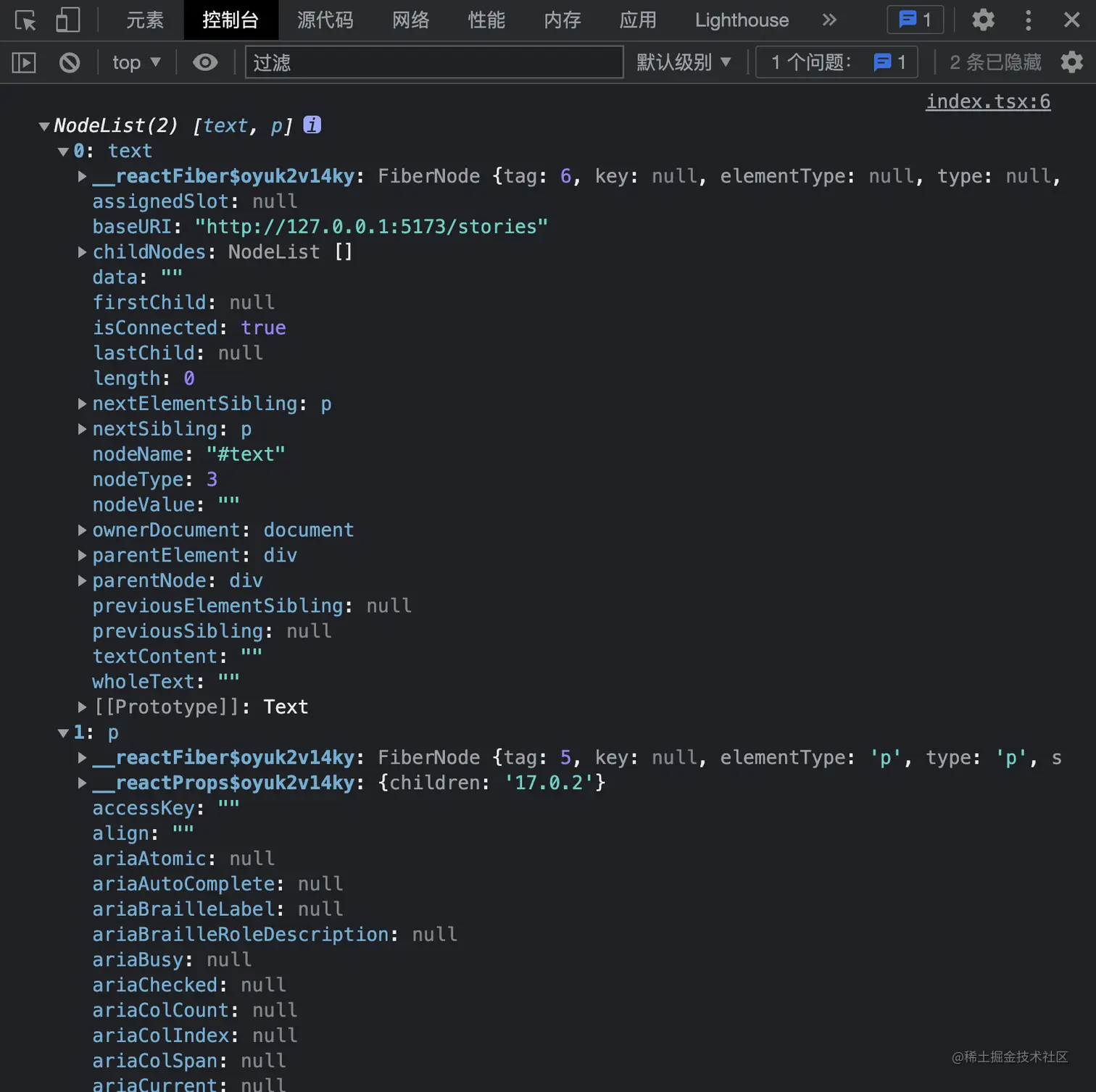
Task: Expand parentNode: div
Action: pyautogui.click(x=82, y=581)
